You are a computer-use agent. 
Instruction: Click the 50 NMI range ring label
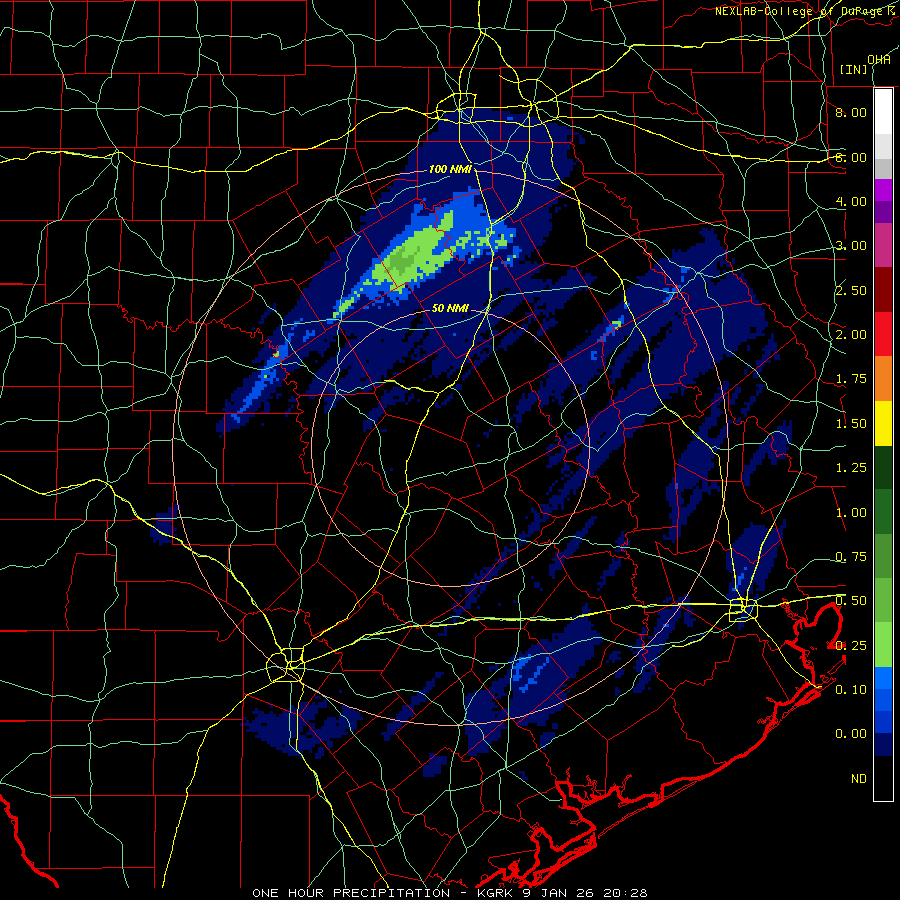coord(451,308)
